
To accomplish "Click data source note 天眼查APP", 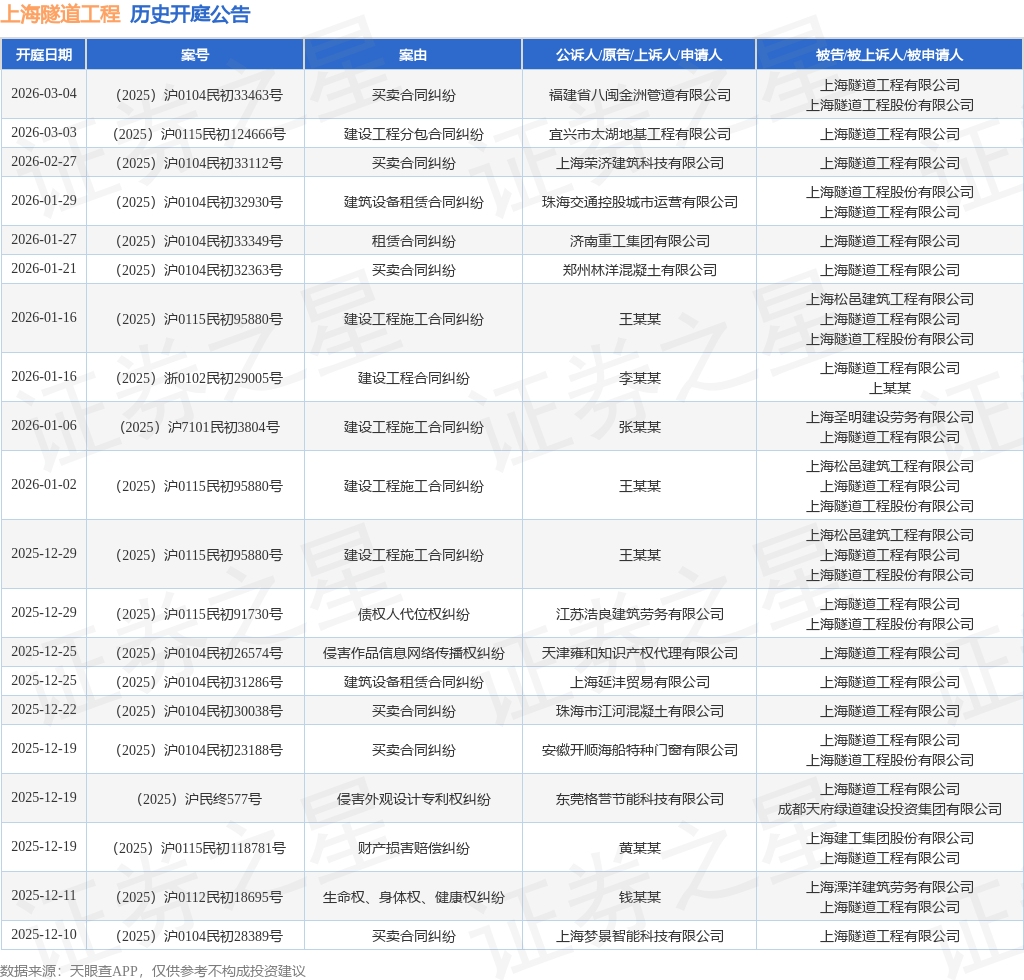I will pos(103,971).
